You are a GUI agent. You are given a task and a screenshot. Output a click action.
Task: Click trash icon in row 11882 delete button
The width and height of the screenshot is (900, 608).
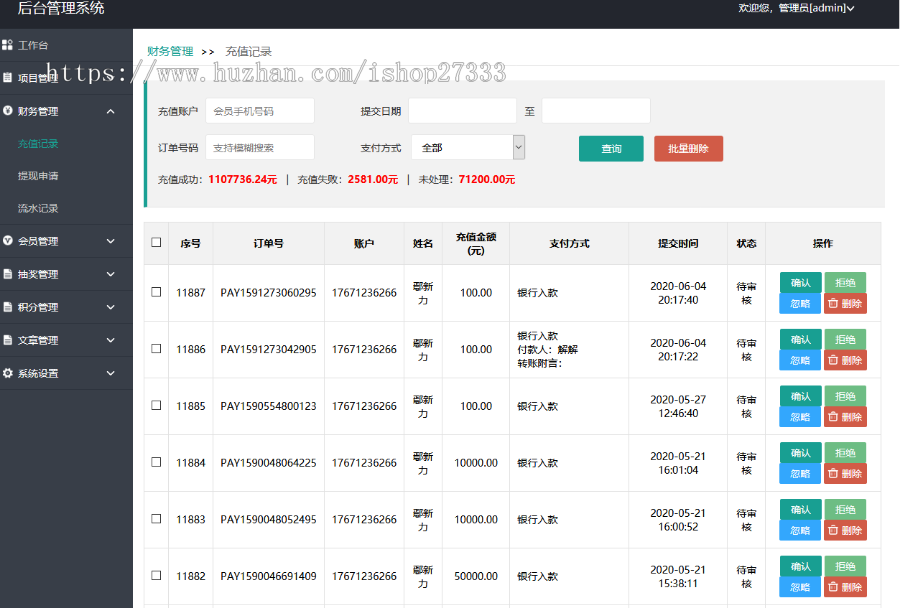tap(833, 587)
